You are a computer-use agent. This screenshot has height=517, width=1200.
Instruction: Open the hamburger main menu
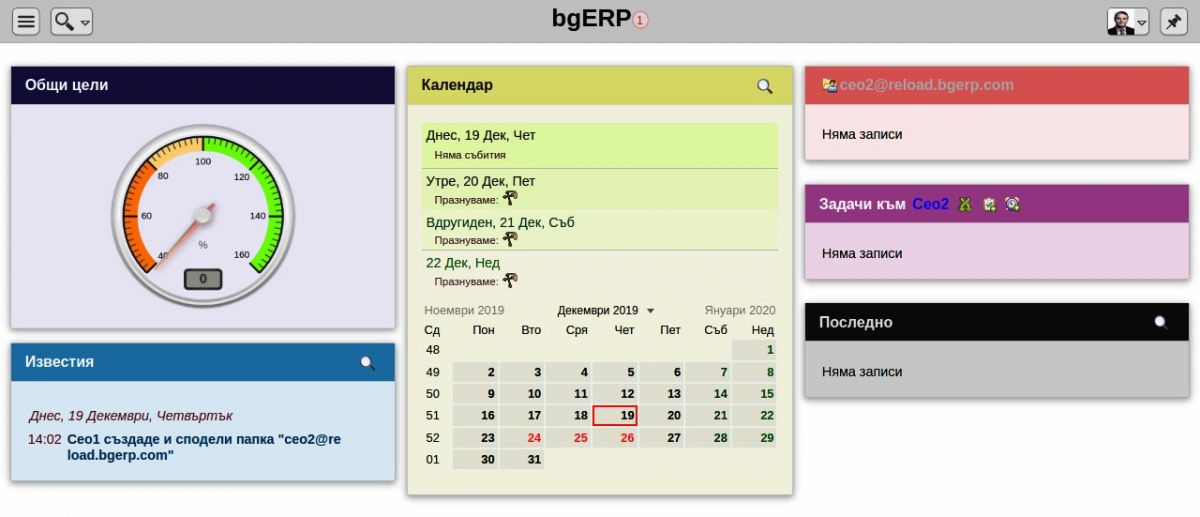(x=27, y=21)
